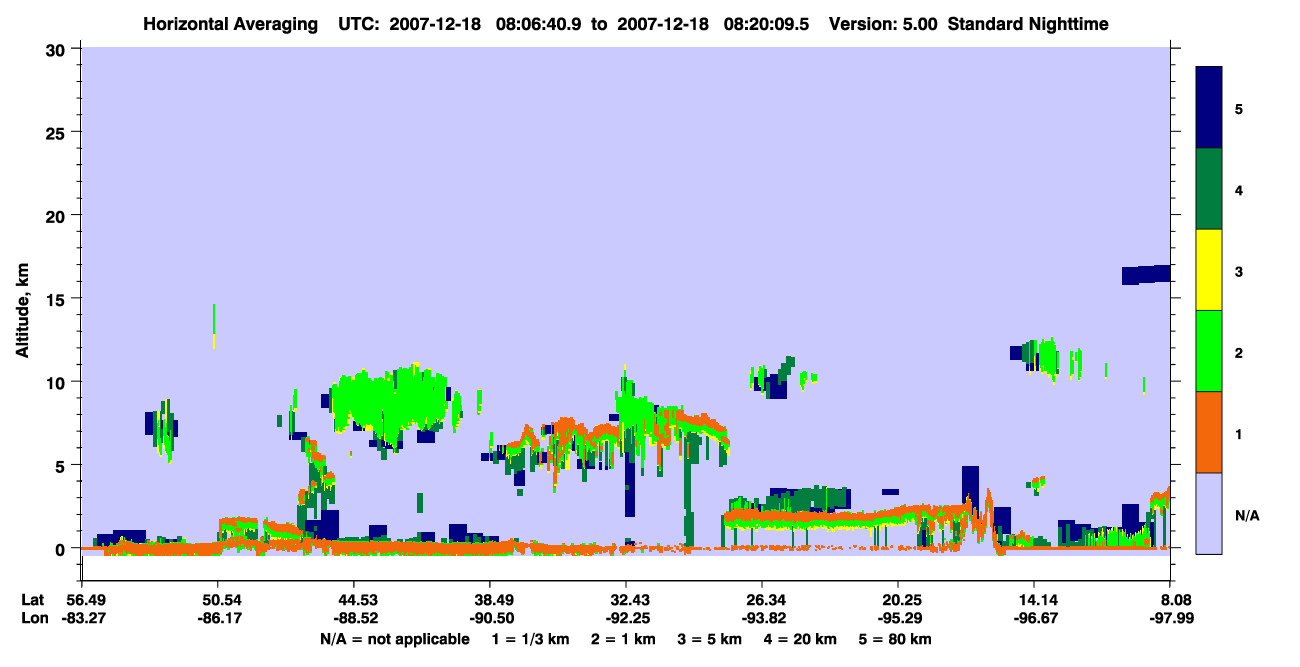The height and width of the screenshot is (667, 1300).
Task: Click the longitude value -97.99
Action: pyautogui.click(x=1170, y=619)
